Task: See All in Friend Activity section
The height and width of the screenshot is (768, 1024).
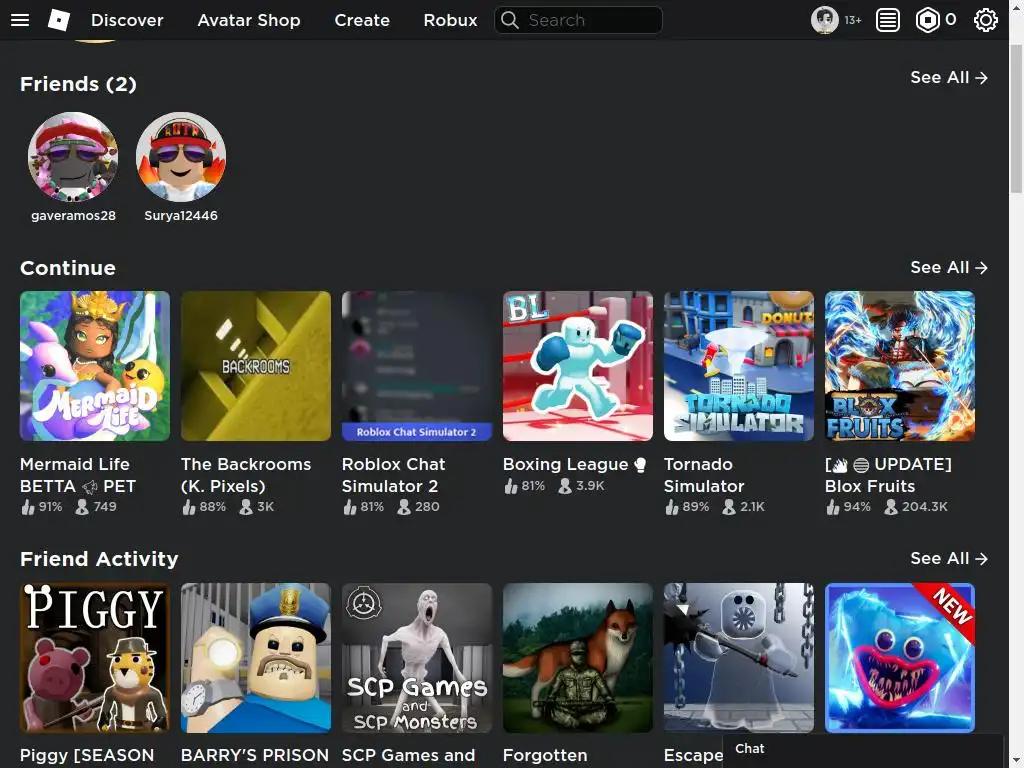Action: coord(949,559)
